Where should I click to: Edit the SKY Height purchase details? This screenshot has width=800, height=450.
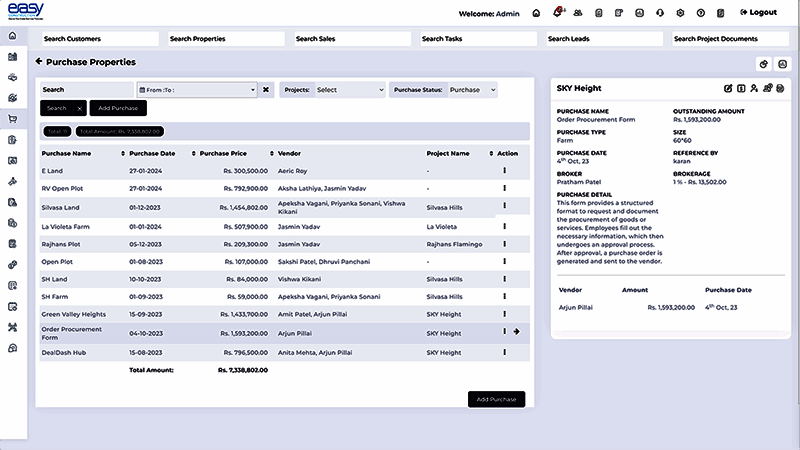tap(728, 88)
